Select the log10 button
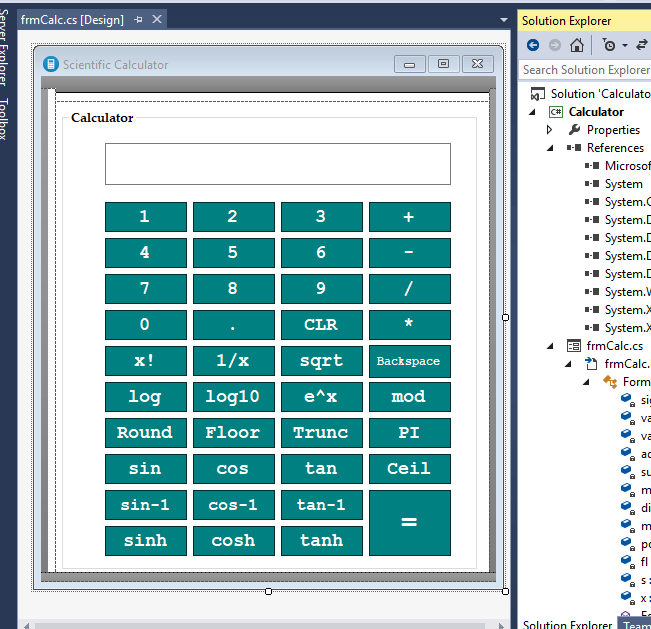 (x=234, y=397)
